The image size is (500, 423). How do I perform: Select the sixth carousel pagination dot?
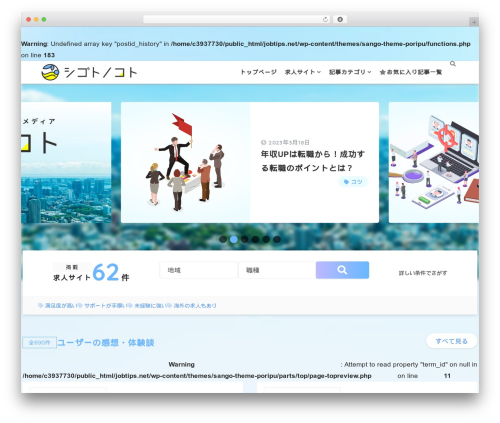[277, 239]
